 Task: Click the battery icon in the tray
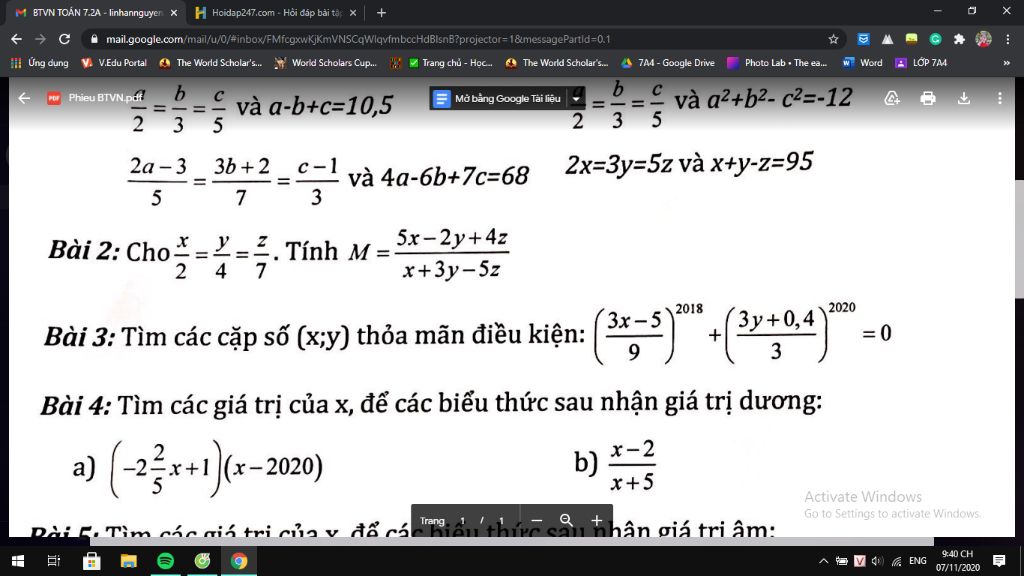tap(842, 560)
